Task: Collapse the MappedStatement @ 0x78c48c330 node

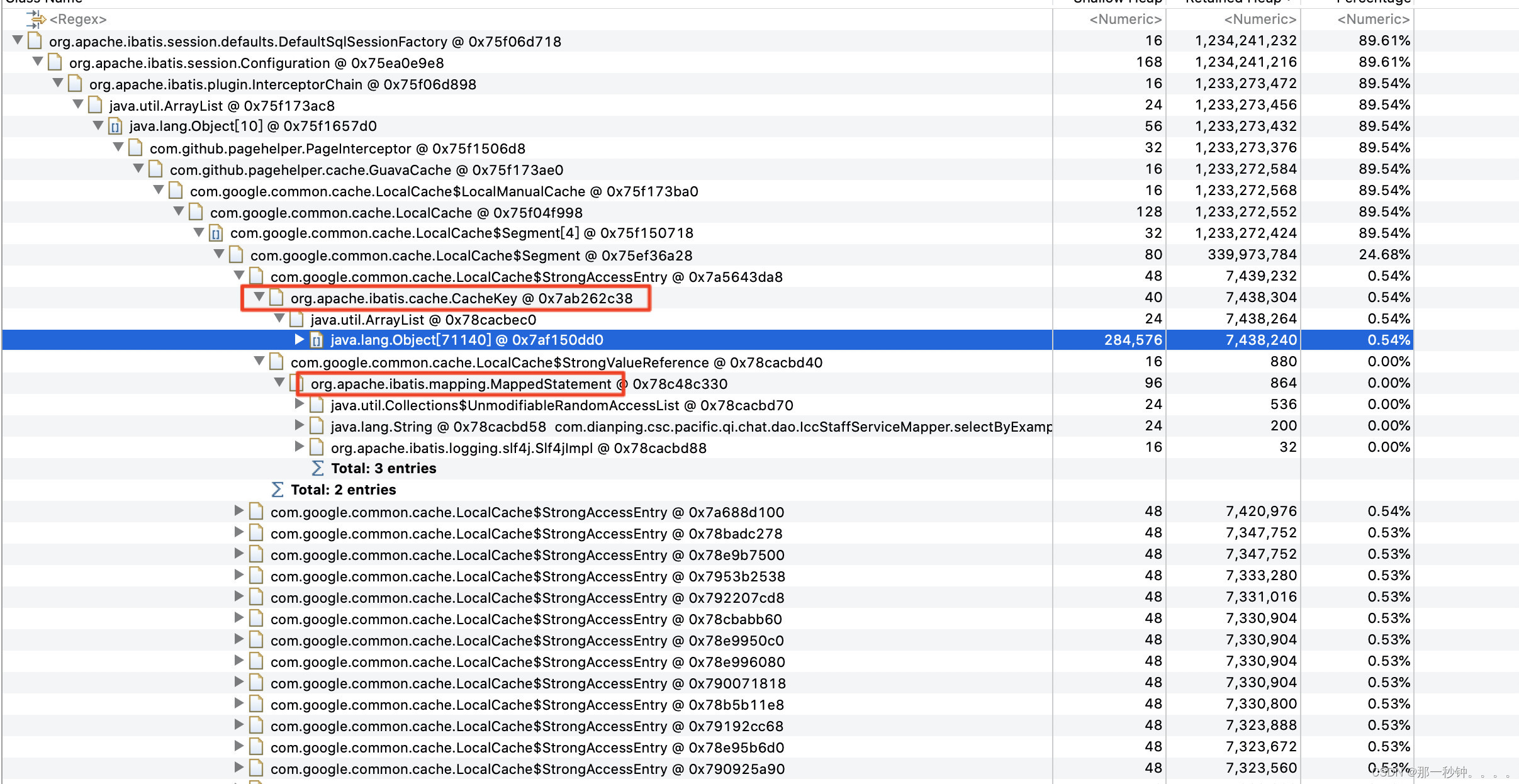Action: [279, 383]
